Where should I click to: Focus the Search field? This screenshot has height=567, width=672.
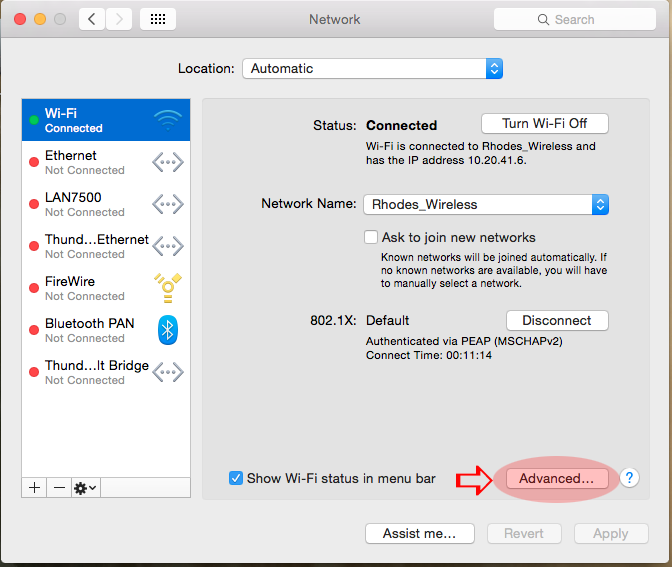(x=575, y=19)
